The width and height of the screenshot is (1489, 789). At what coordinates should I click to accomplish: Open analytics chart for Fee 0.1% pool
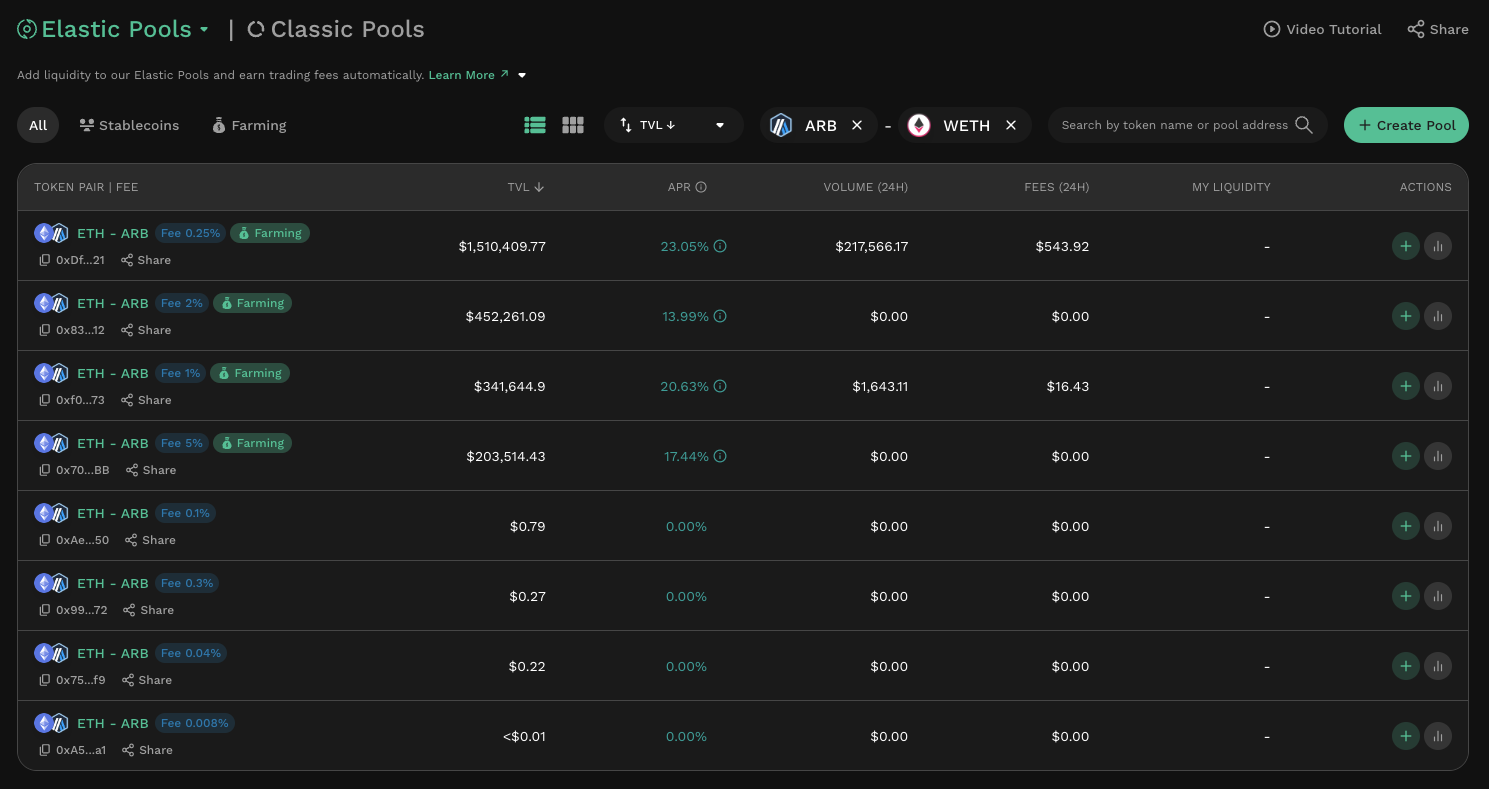(x=1438, y=526)
